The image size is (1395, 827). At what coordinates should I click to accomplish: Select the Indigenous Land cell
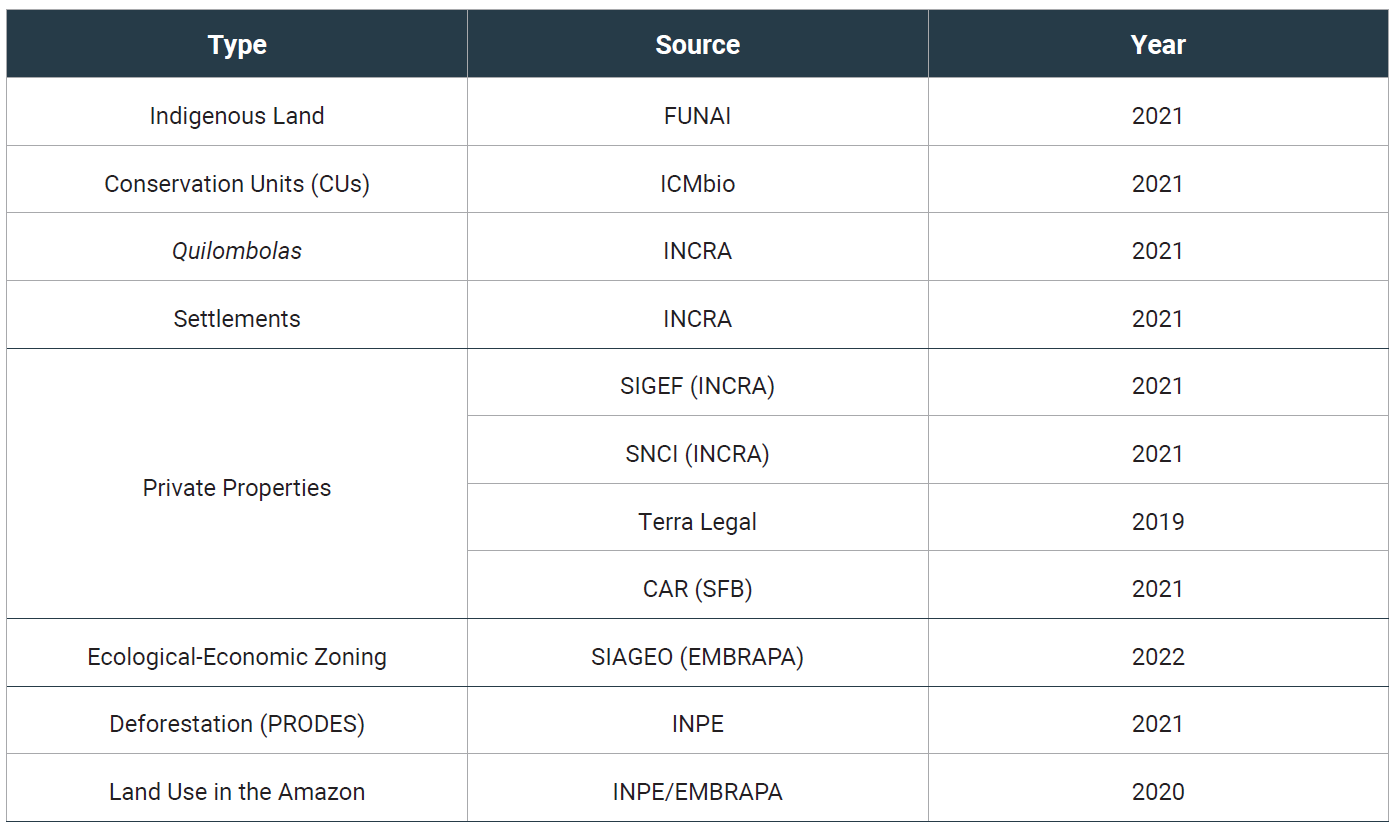237,115
